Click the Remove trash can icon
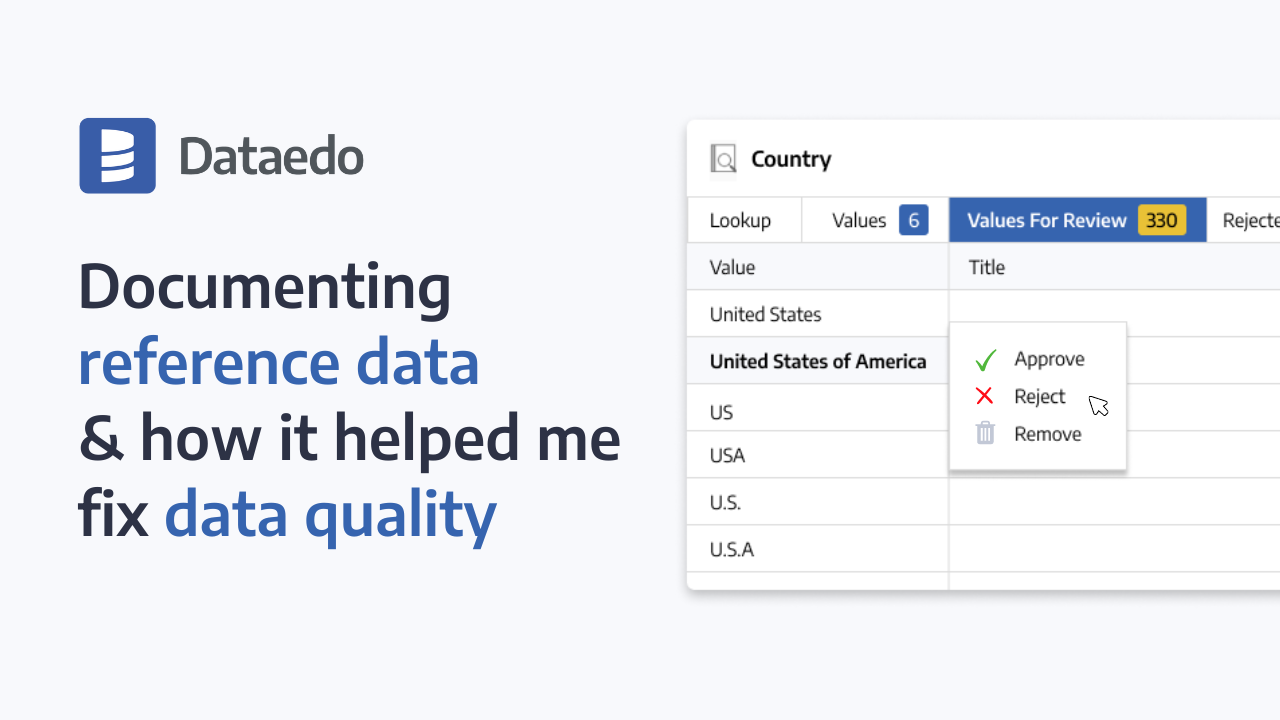1280x720 pixels. 985,434
